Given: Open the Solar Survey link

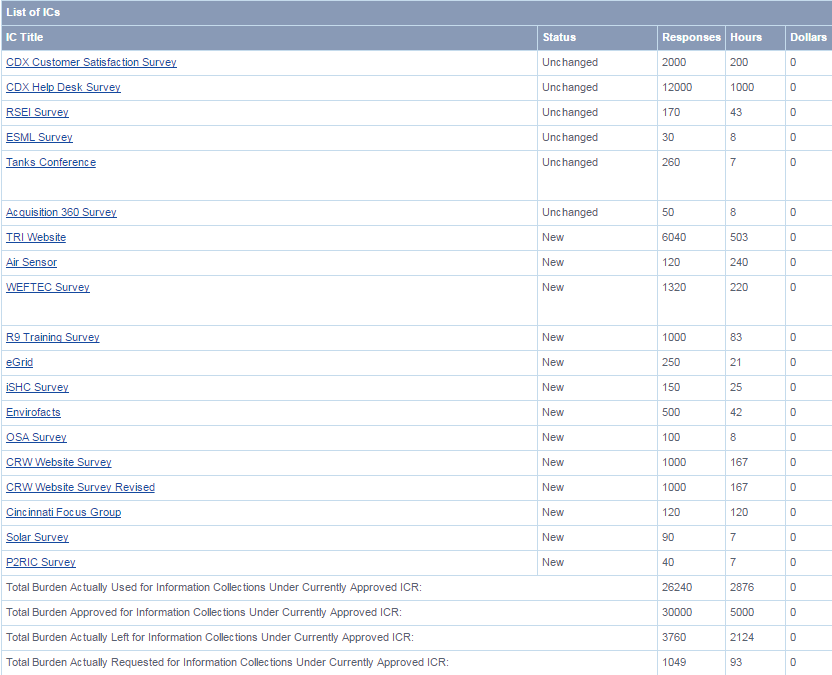Looking at the screenshot, I should click(x=37, y=536).
